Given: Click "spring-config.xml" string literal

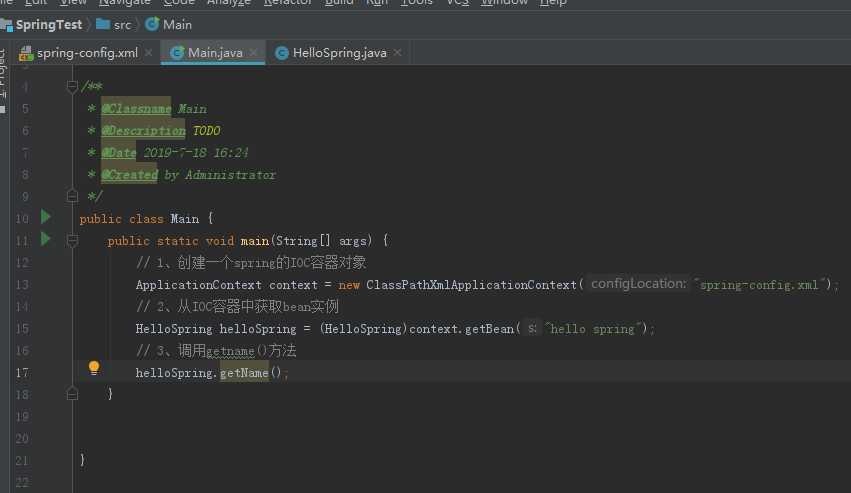Looking at the screenshot, I should (760, 285).
